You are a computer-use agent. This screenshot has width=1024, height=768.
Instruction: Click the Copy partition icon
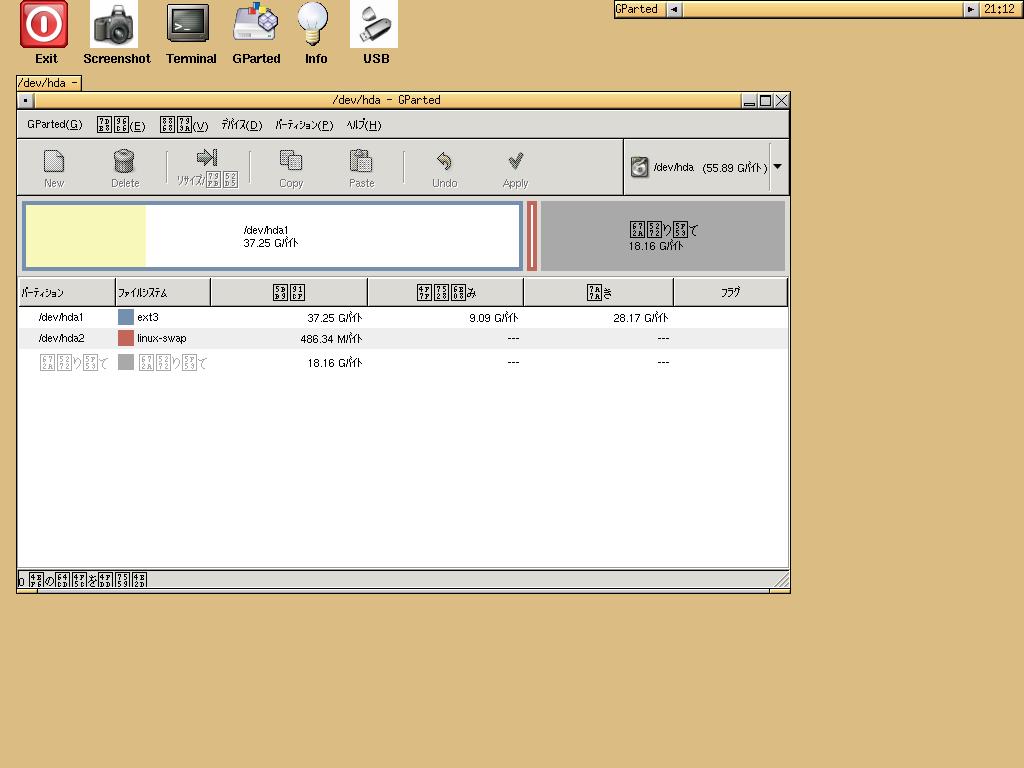coord(291,161)
